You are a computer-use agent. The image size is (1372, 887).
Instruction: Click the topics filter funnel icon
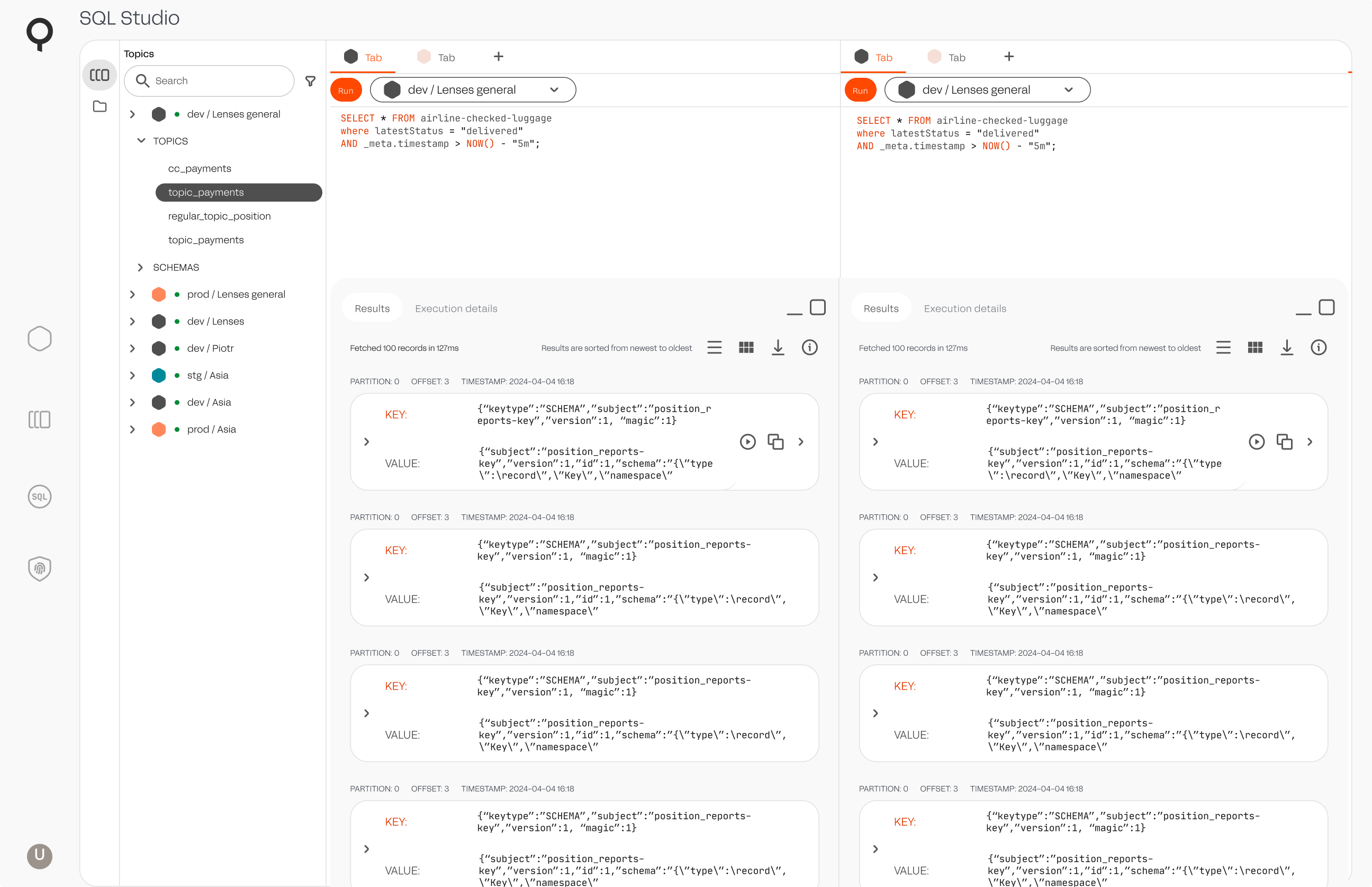[311, 81]
